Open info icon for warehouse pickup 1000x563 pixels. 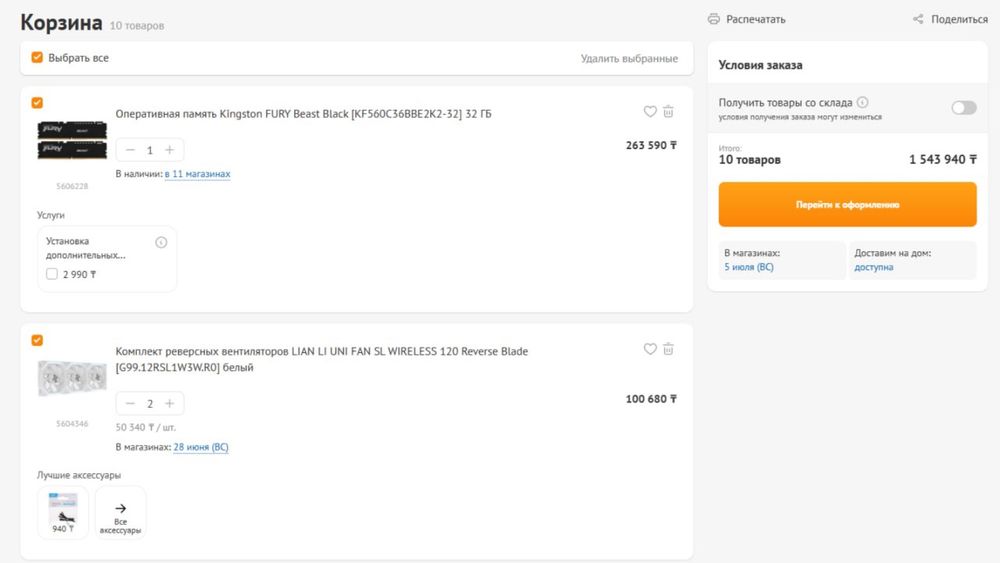(x=862, y=102)
